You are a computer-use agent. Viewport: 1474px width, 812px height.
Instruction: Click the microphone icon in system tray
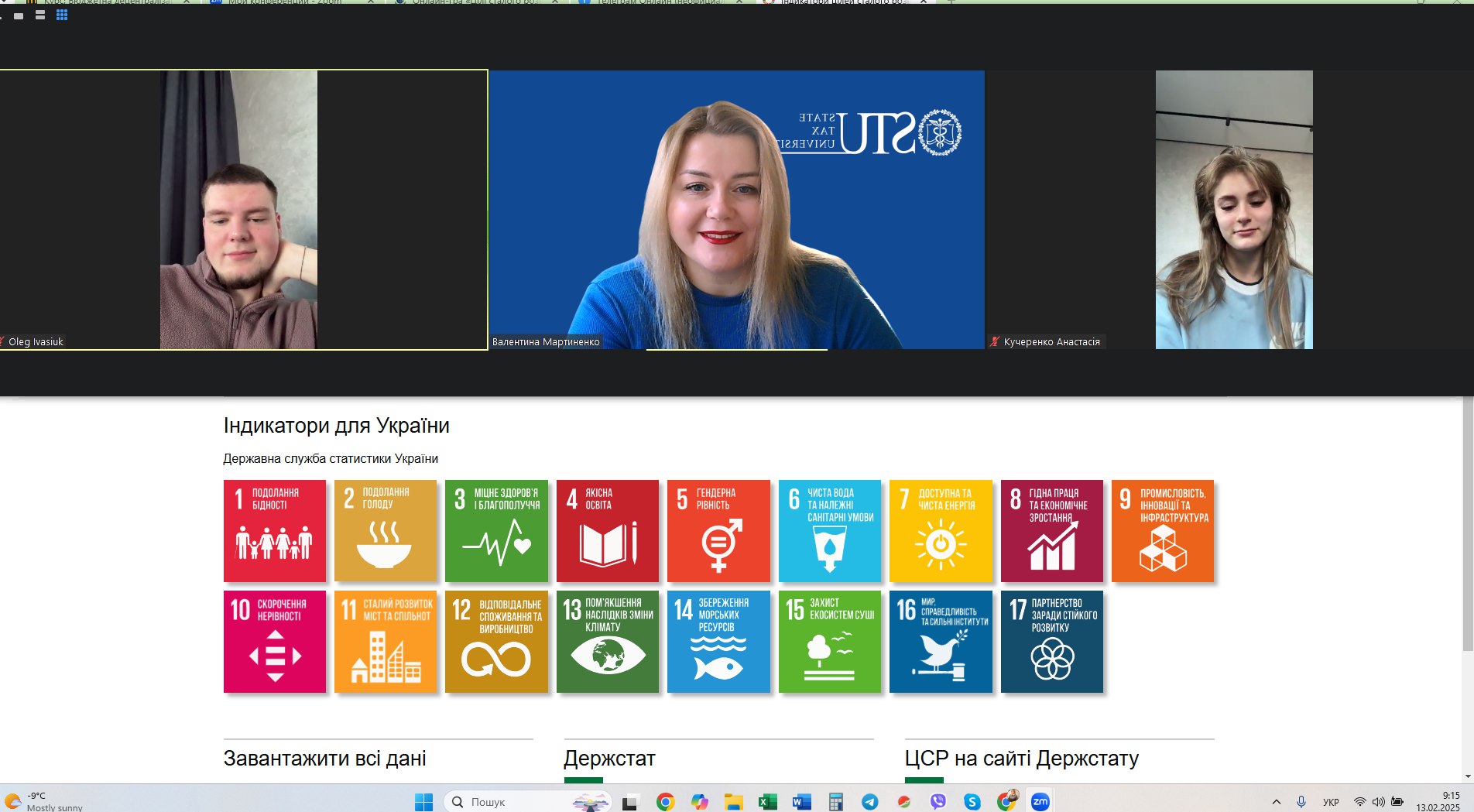coord(1301,802)
